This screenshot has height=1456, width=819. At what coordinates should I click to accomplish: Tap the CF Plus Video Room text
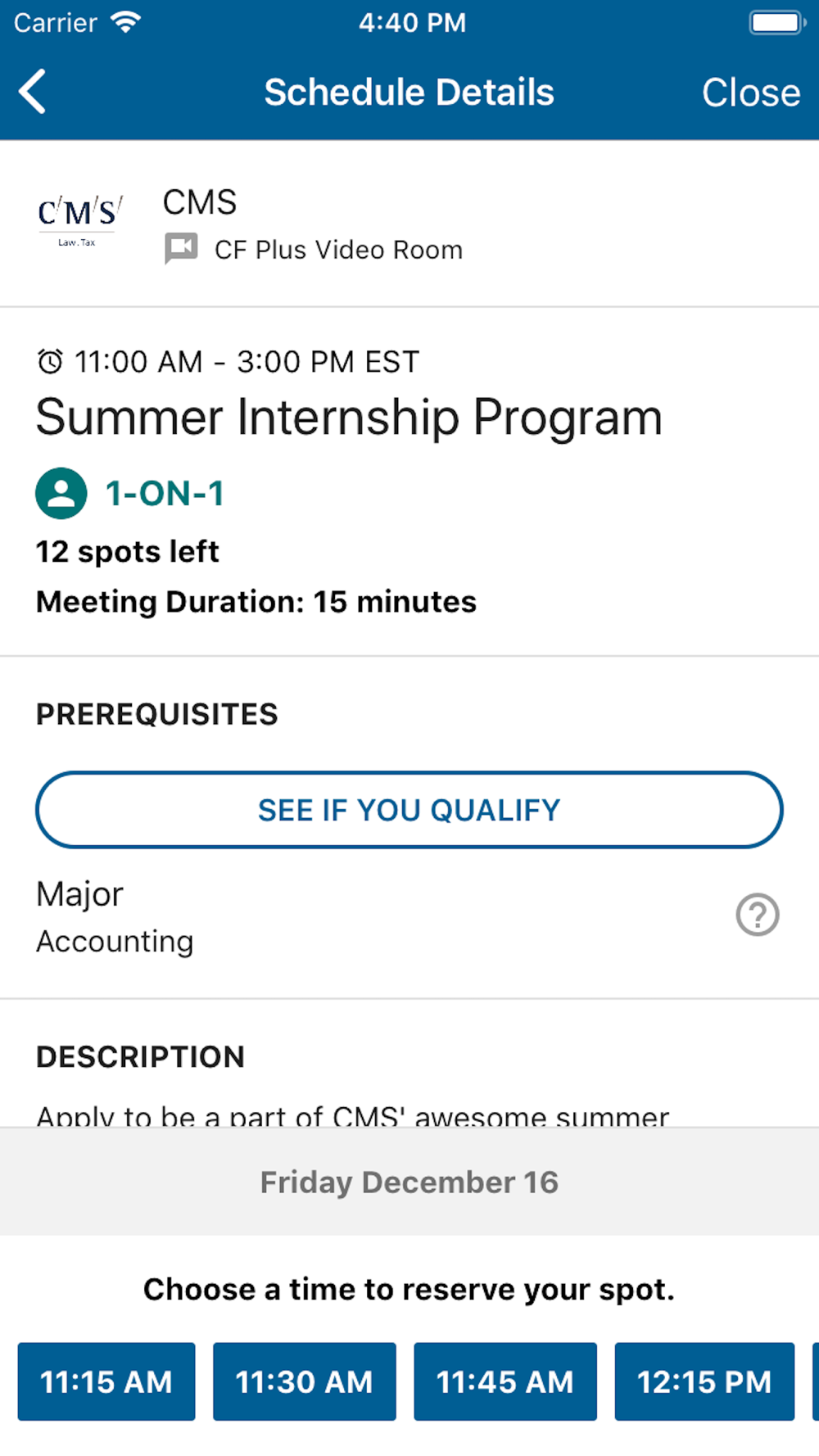338,250
